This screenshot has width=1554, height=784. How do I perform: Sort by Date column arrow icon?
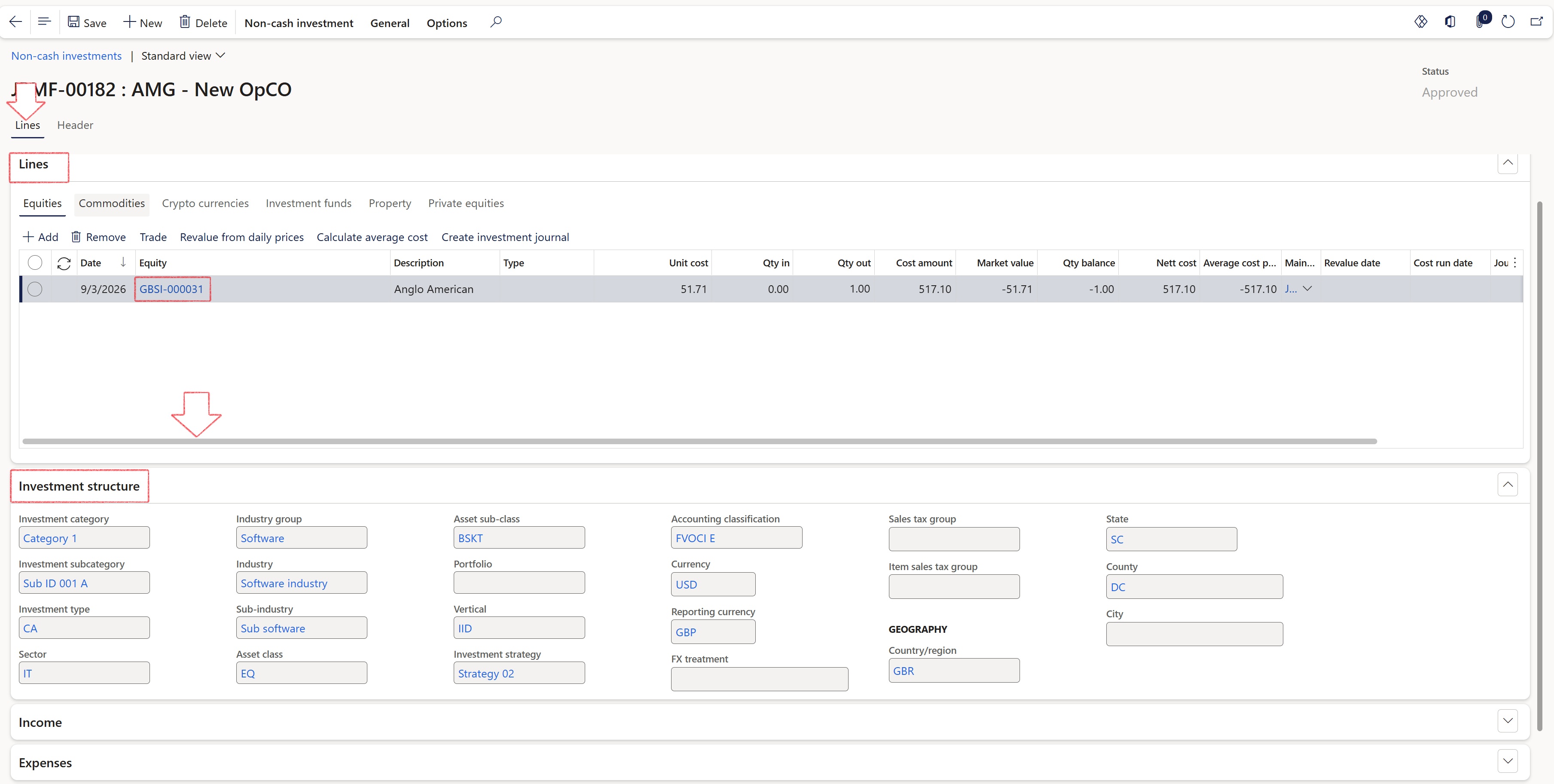point(123,262)
